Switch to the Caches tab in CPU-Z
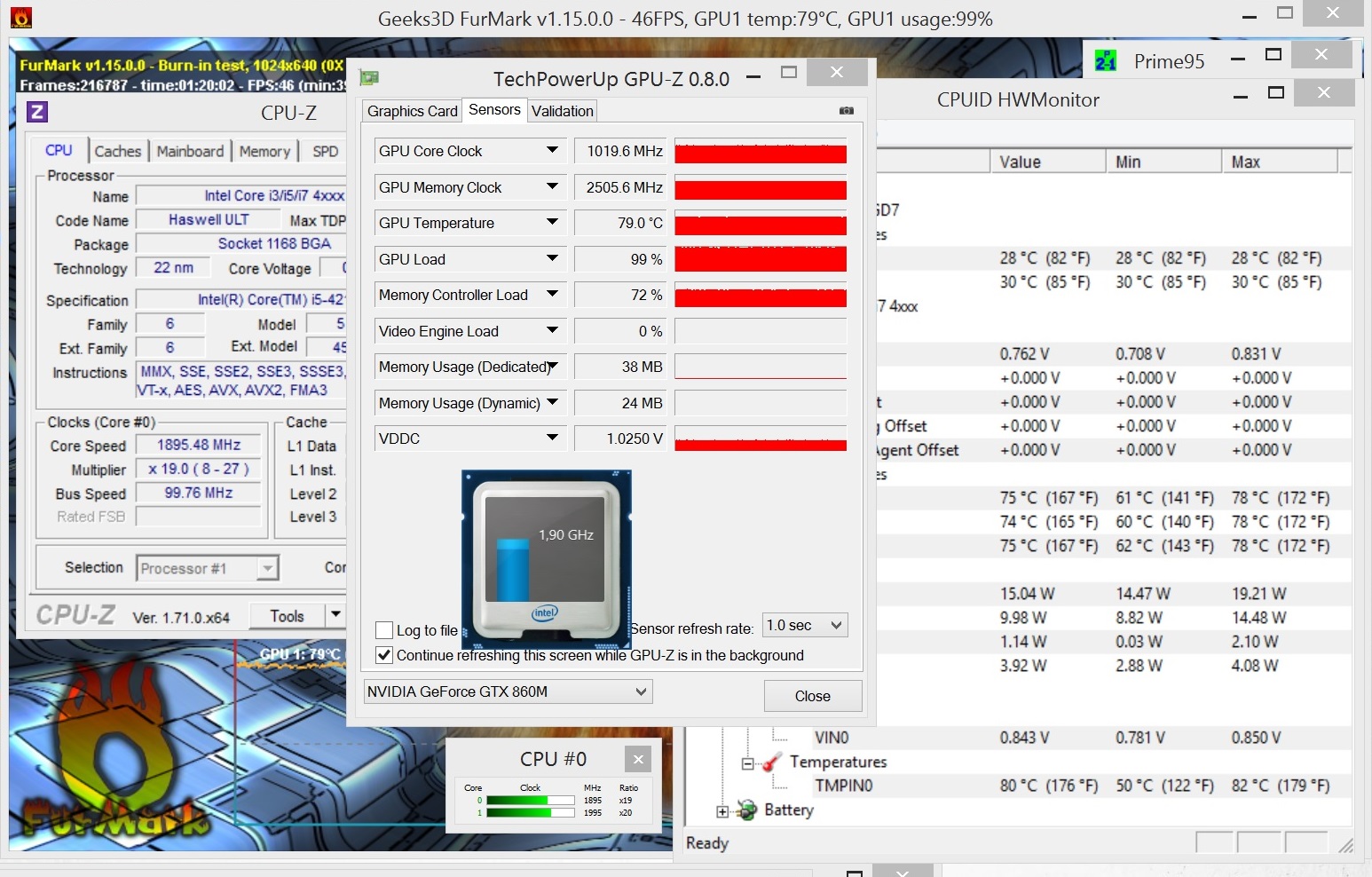 (118, 152)
